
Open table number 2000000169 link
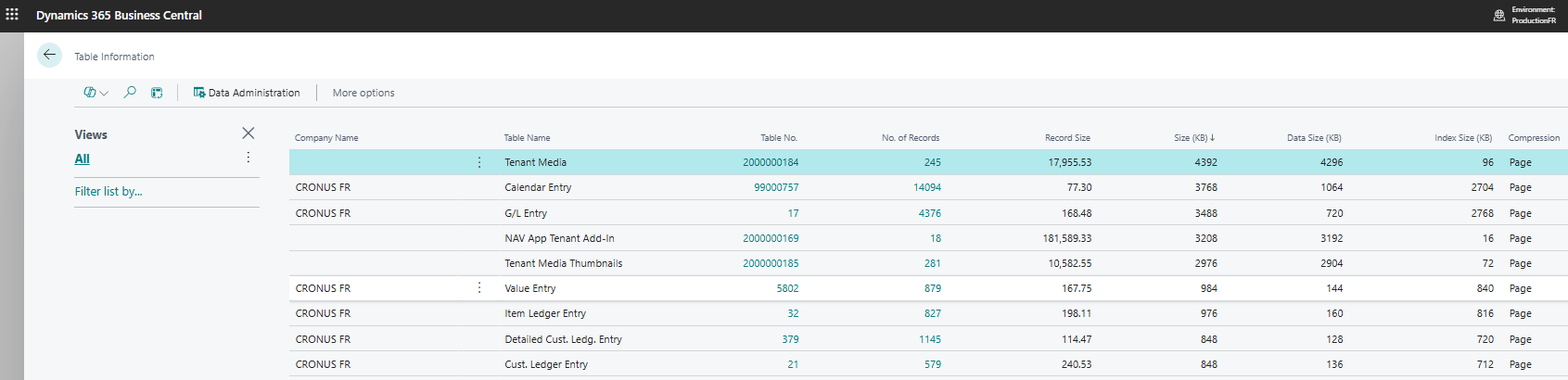point(771,238)
